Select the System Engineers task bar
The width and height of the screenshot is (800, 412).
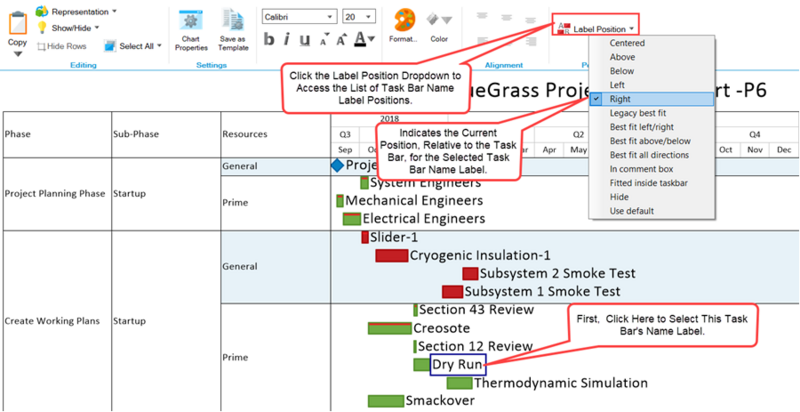tap(364, 183)
